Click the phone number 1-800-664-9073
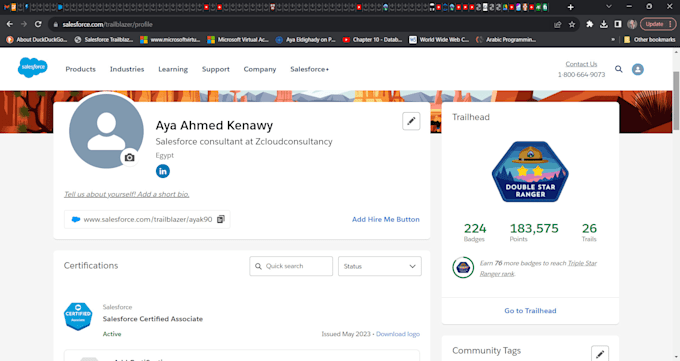This screenshot has height=361, width=680. pyautogui.click(x=581, y=75)
